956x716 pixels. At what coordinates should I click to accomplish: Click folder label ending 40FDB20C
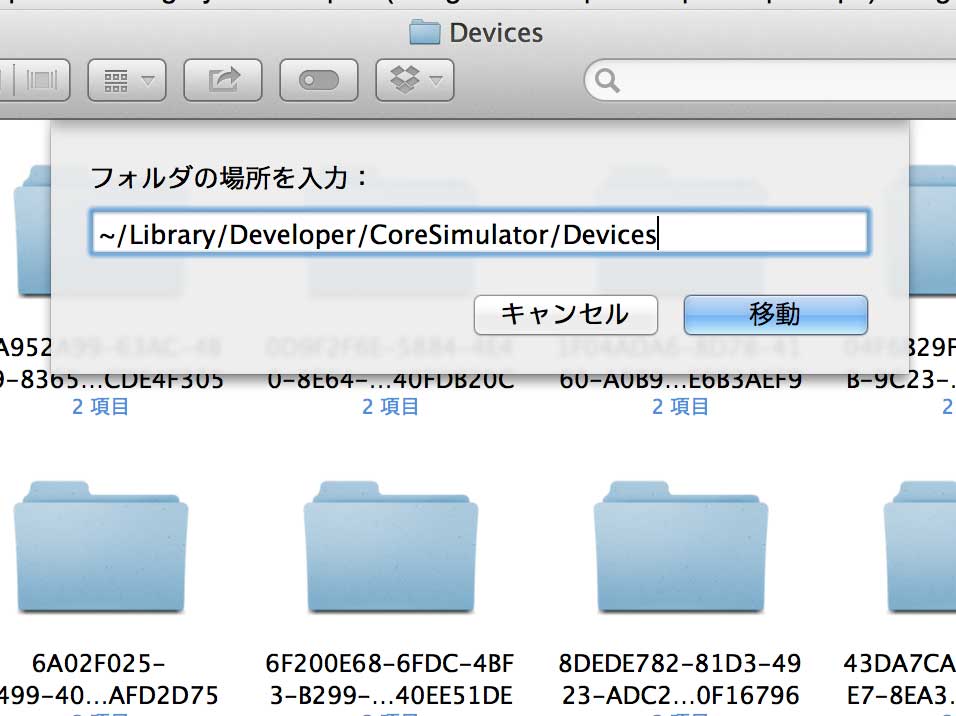point(391,380)
